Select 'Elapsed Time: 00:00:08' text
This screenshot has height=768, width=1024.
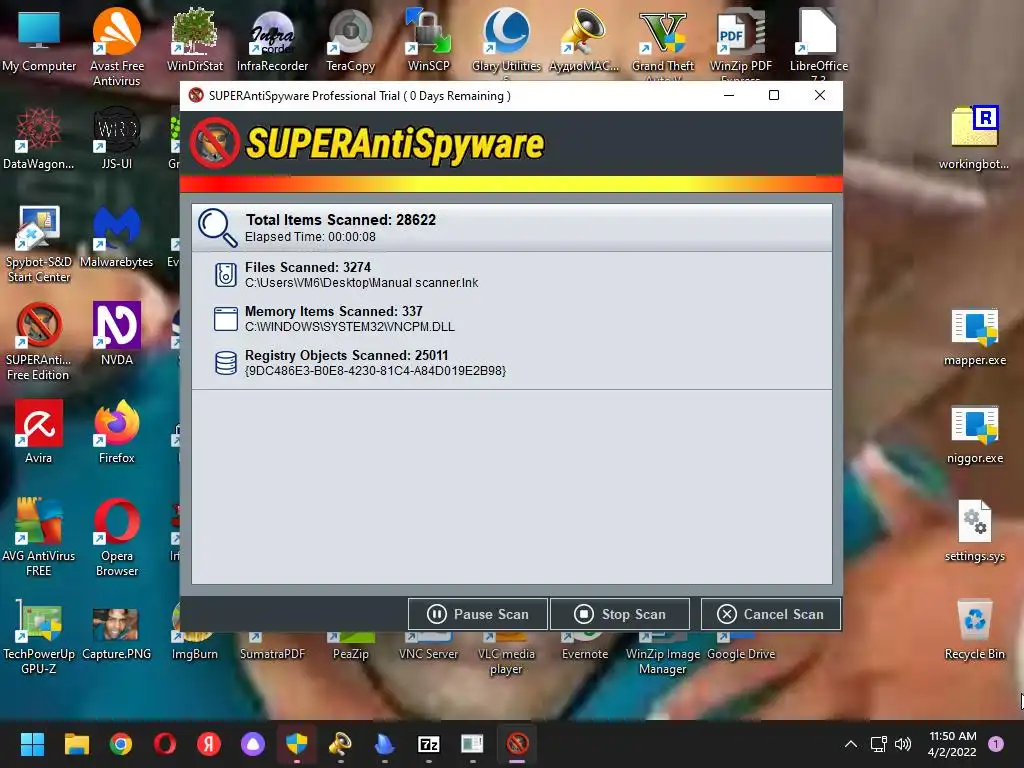click(310, 237)
